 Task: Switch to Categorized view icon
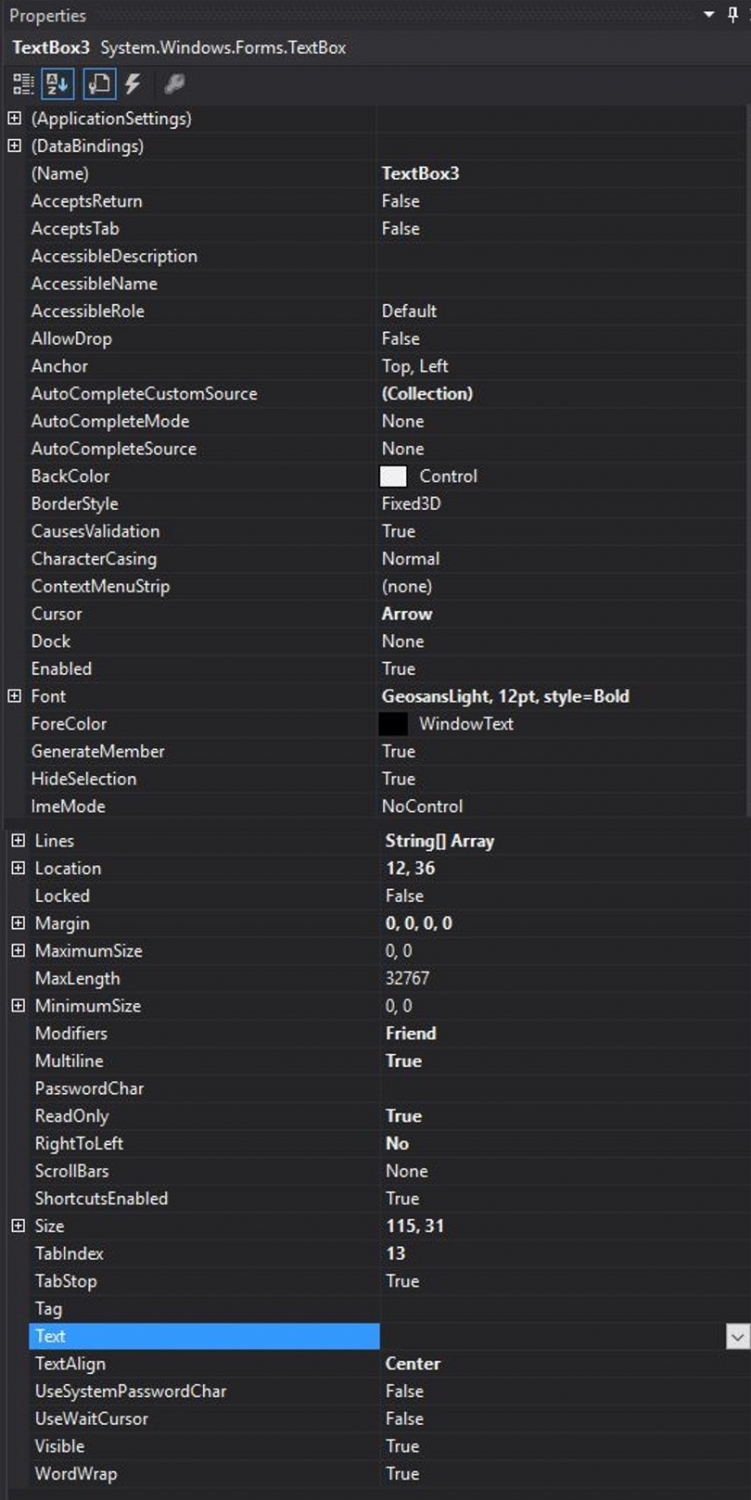pos(23,84)
